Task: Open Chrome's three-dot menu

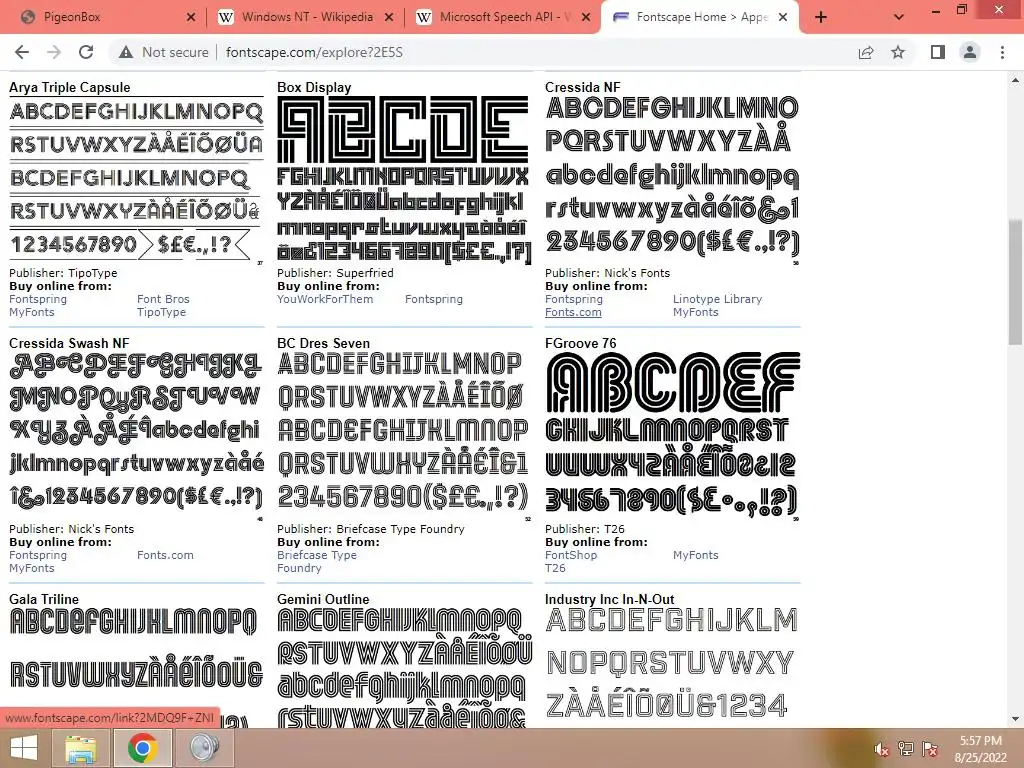Action: click(x=1002, y=52)
